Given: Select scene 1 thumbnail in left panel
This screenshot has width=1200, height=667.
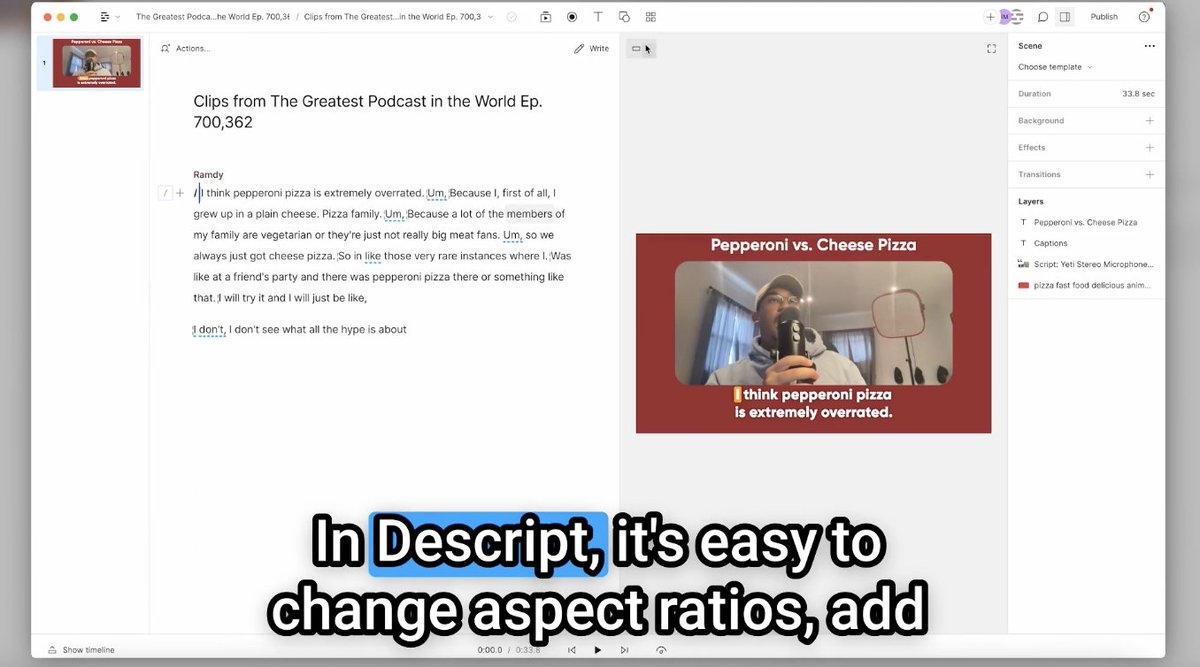Looking at the screenshot, I should click(x=96, y=63).
